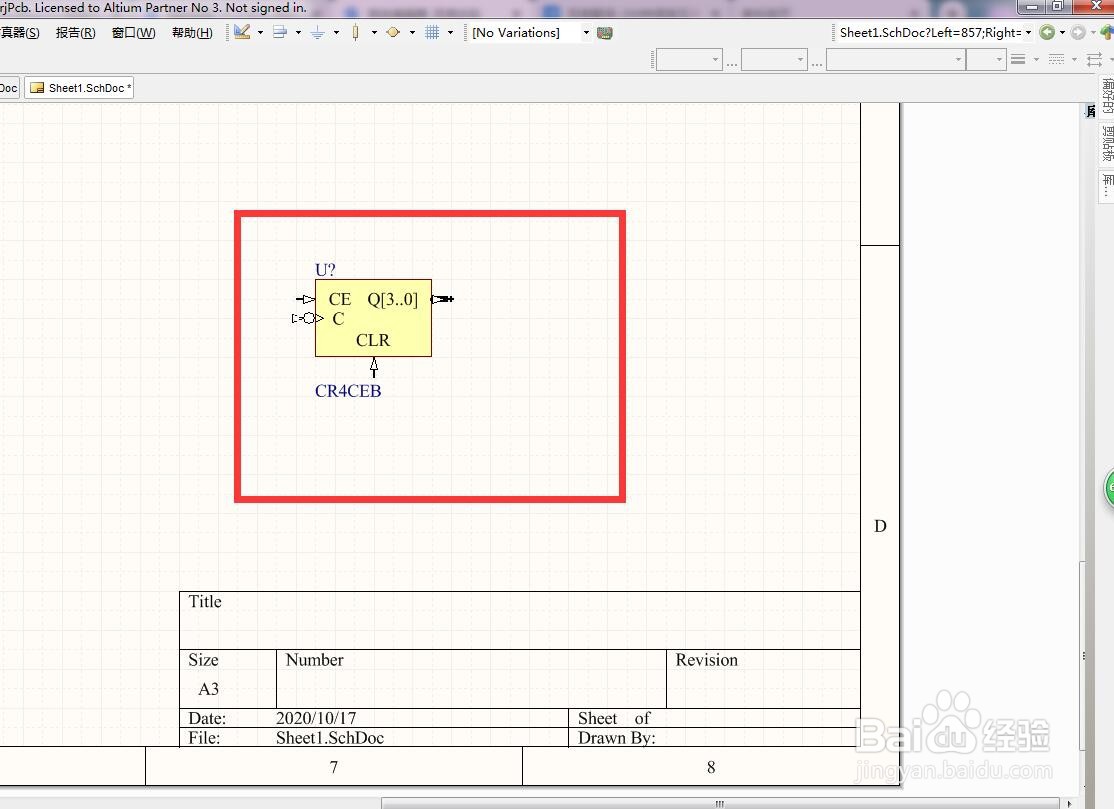Viewport: 1114px width, 809px height.
Task: Click the CE input pin
Action: [305, 299]
